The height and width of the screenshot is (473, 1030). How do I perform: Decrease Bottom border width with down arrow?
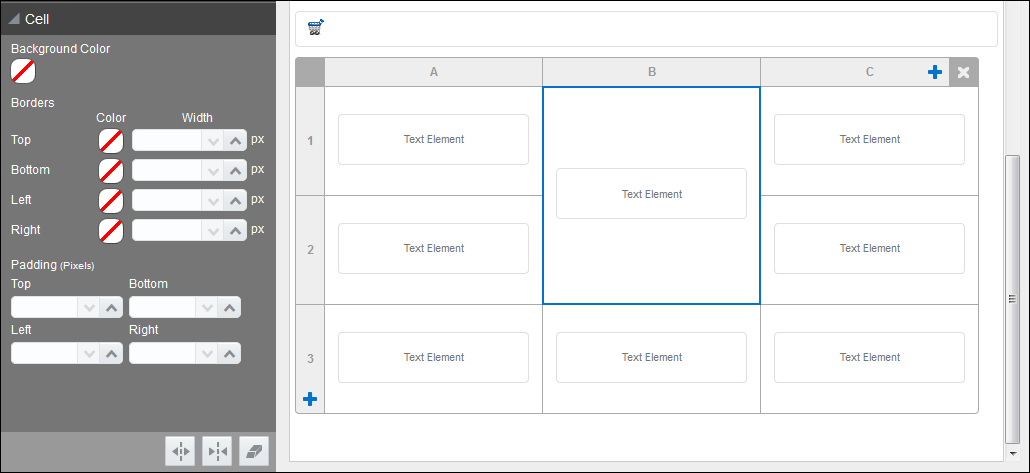[x=212, y=171]
